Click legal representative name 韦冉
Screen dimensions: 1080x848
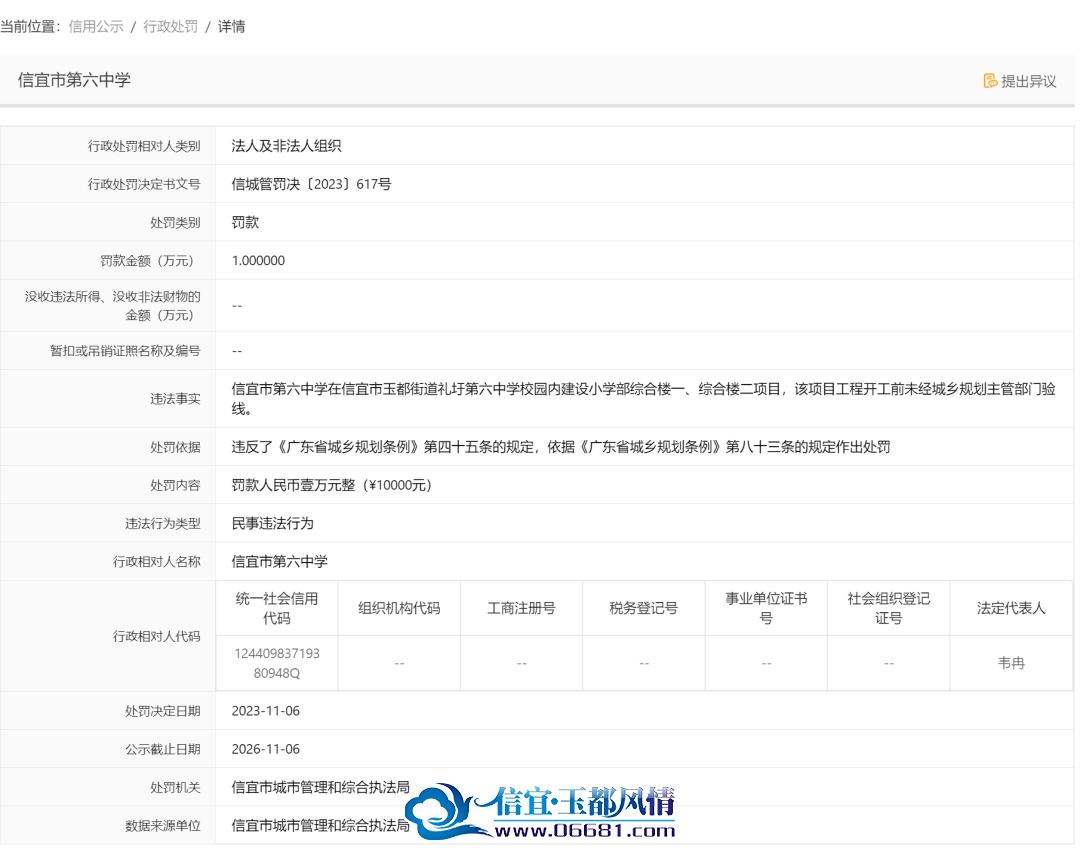pyautogui.click(x=1011, y=663)
